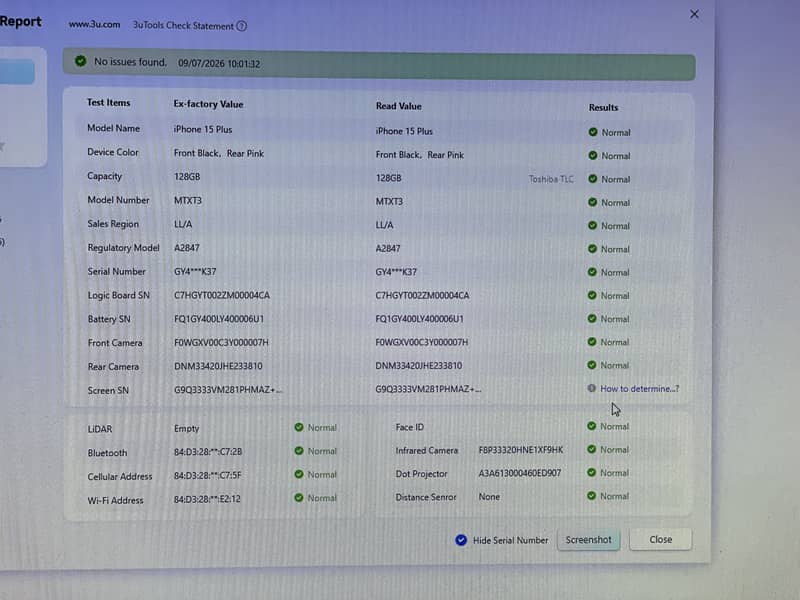The width and height of the screenshot is (800, 600).
Task: Click the Capacity Normal status icon
Action: click(x=593, y=179)
